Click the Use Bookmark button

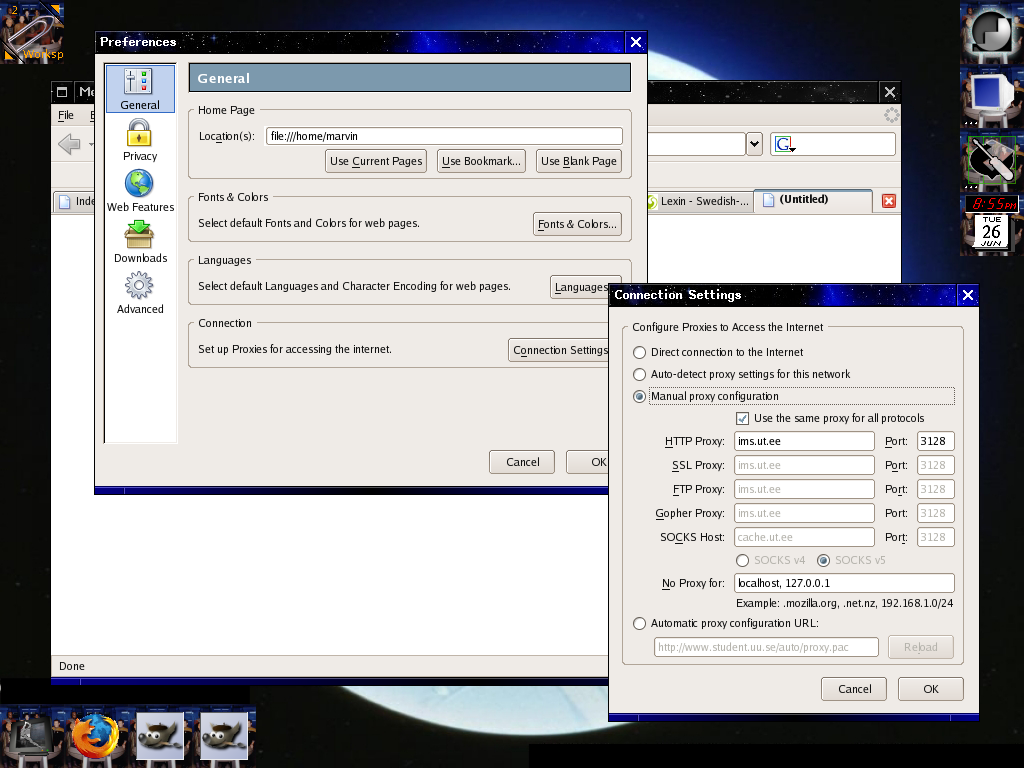click(481, 161)
